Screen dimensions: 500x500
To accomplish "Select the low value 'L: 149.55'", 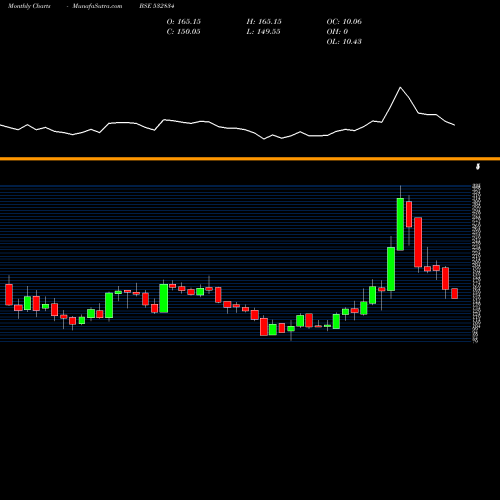I will [263, 32].
